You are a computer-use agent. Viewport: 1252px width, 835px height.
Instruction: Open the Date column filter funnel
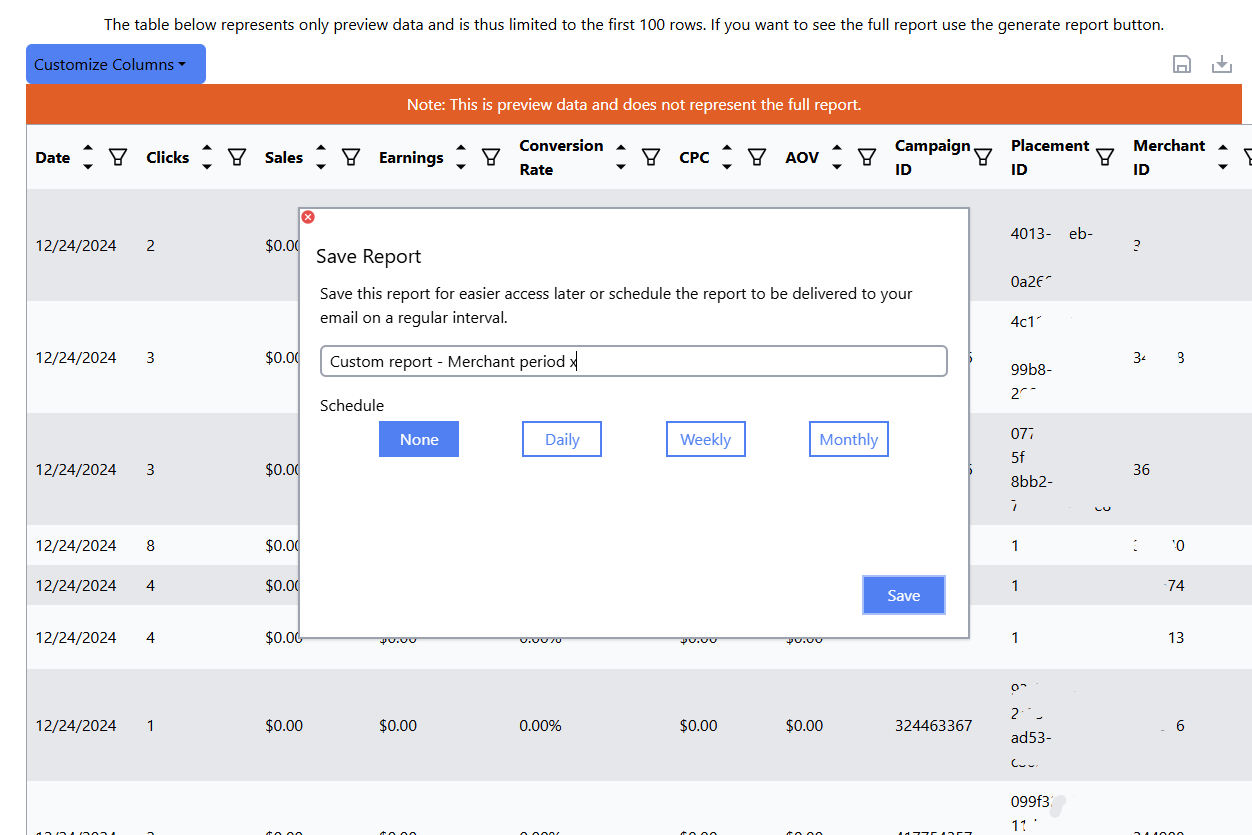pyautogui.click(x=118, y=157)
